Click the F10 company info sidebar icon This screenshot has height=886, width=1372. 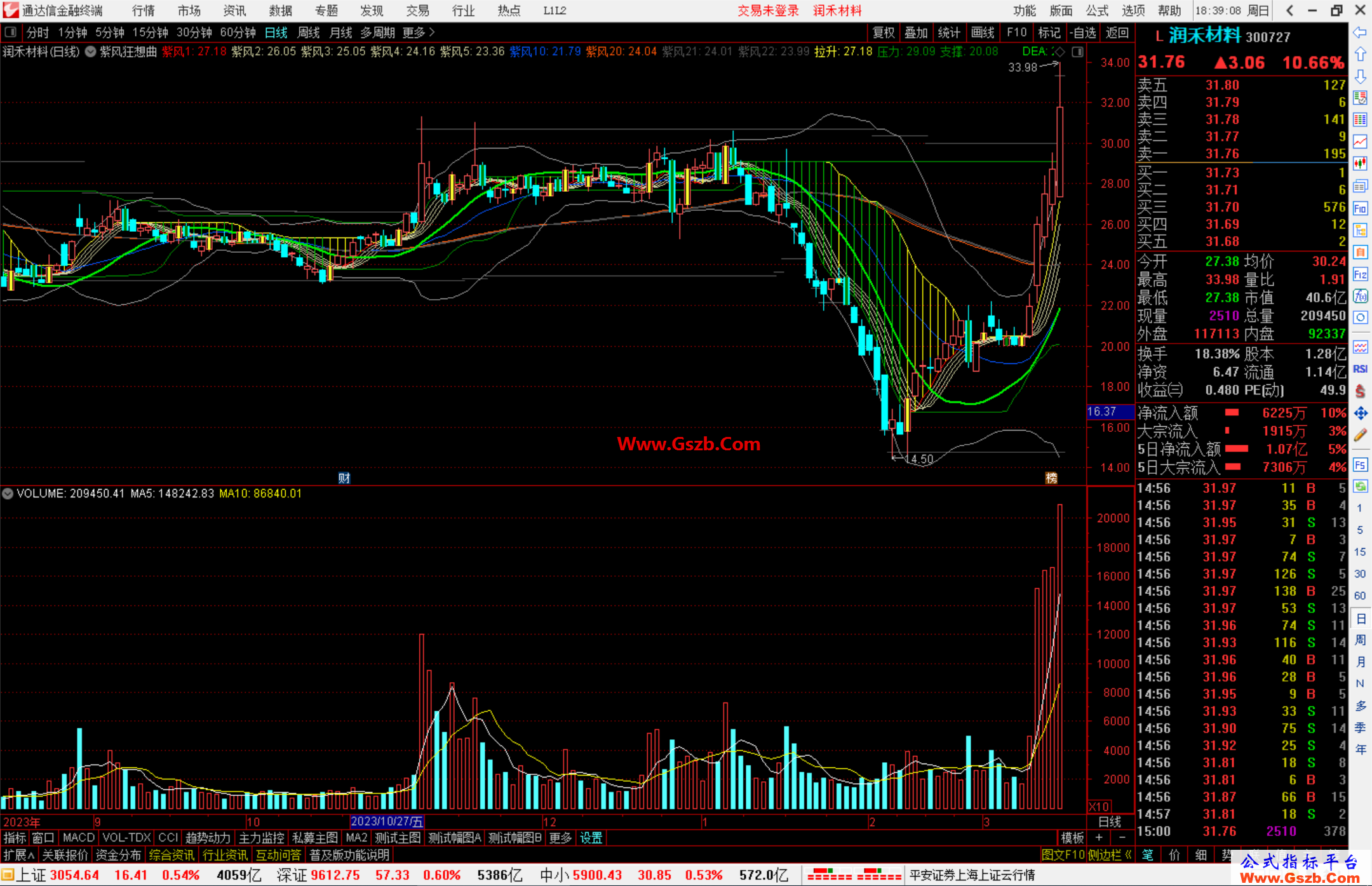(1360, 208)
